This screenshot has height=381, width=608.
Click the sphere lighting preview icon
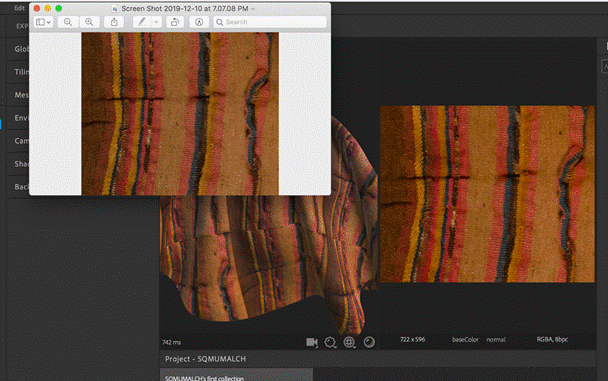point(369,342)
